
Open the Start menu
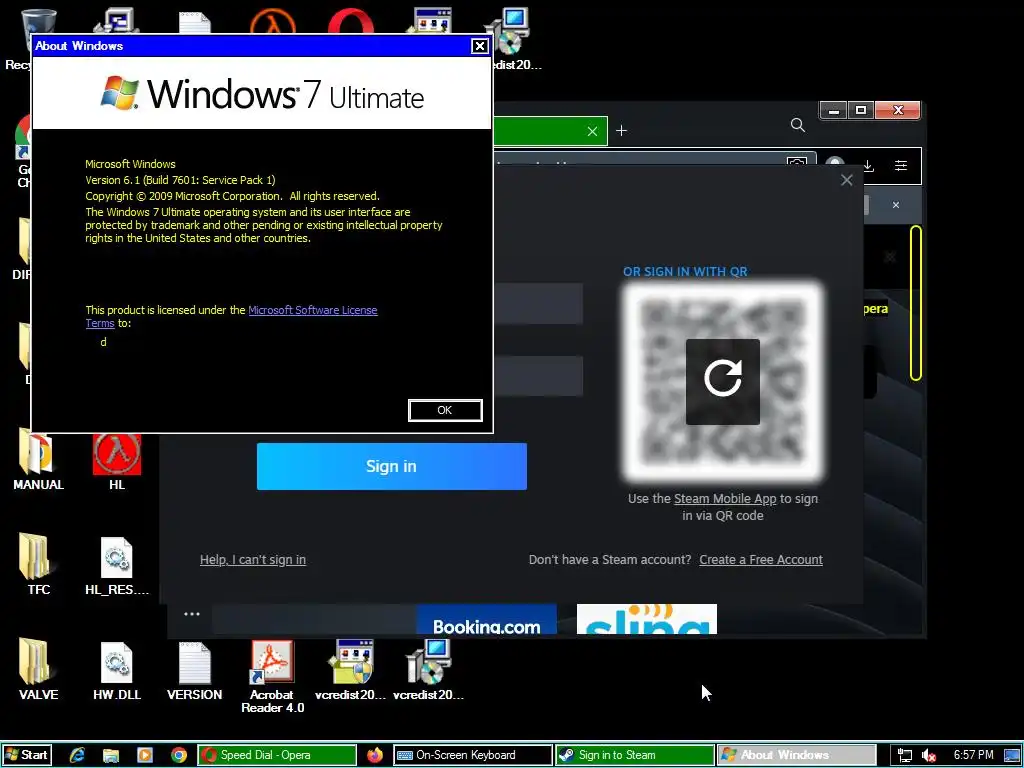pos(26,755)
